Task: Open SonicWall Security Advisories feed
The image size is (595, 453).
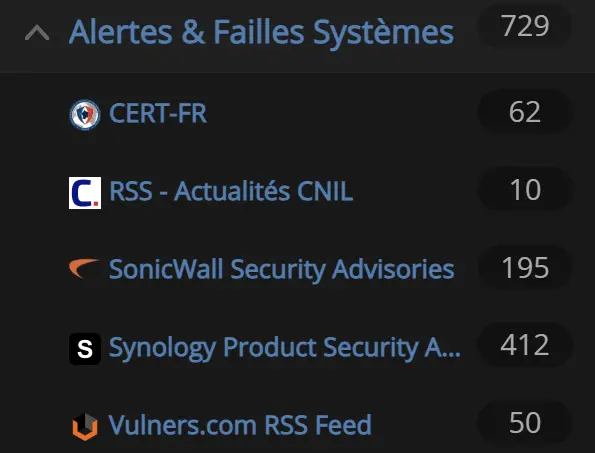Action: pyautogui.click(x=282, y=270)
